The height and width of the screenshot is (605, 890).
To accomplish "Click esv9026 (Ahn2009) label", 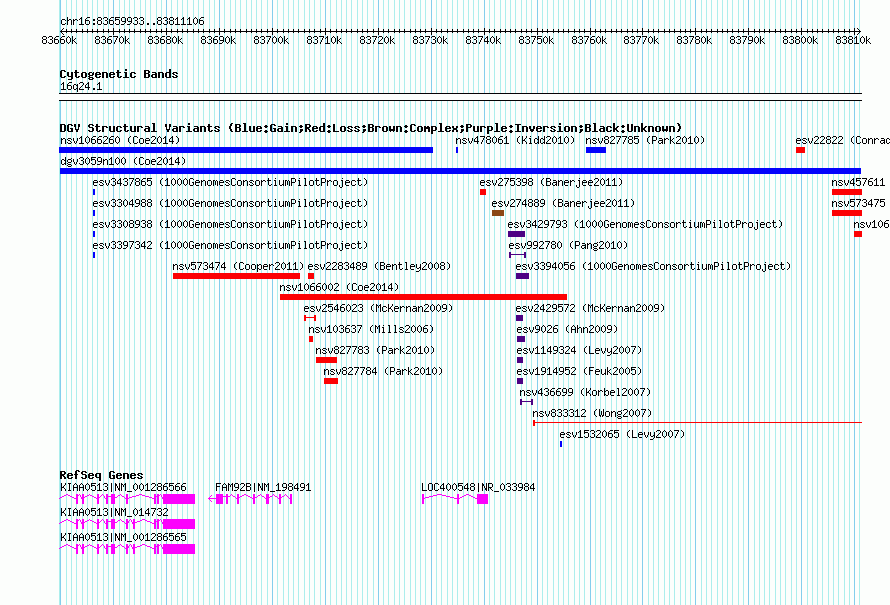I will [567, 329].
